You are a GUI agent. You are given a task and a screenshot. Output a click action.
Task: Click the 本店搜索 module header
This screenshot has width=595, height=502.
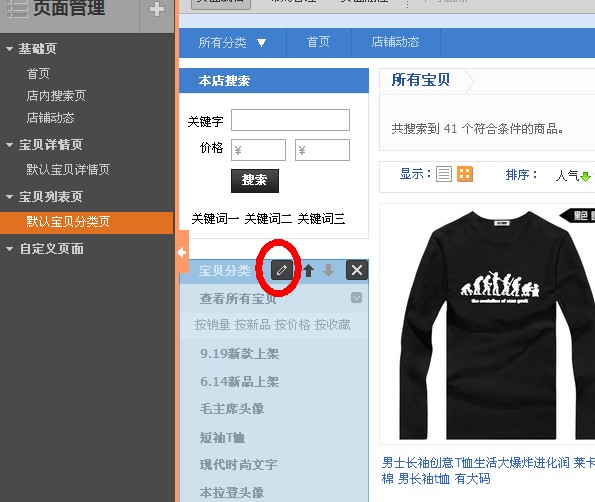point(274,80)
